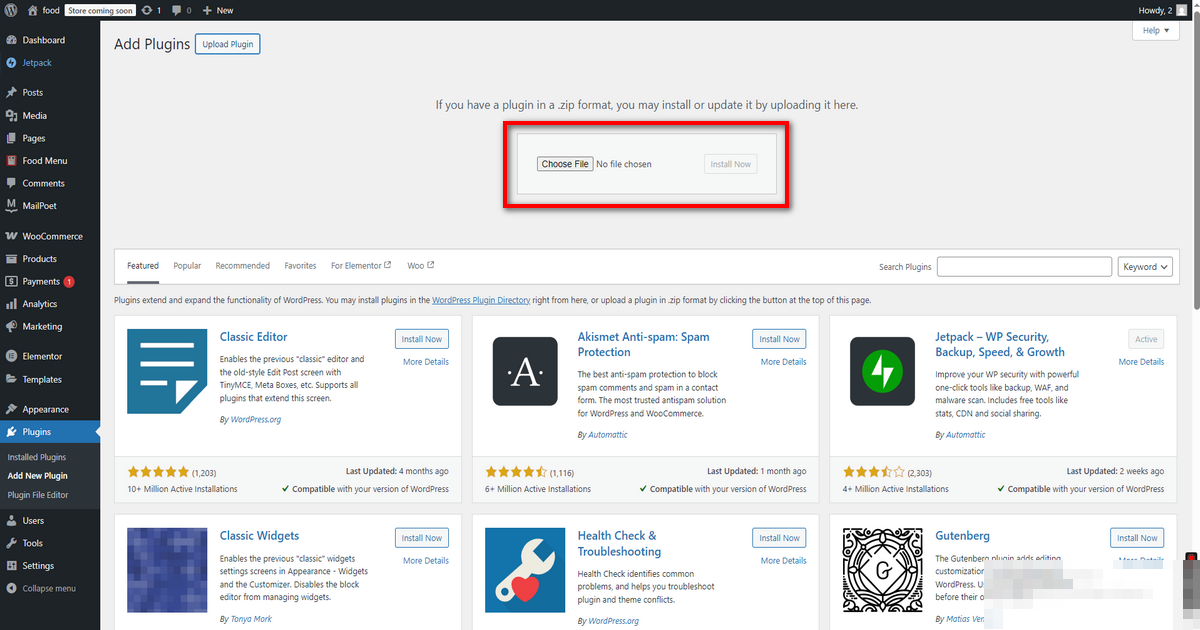View More Details for Akismet
The height and width of the screenshot is (630, 1200).
pyautogui.click(x=783, y=362)
